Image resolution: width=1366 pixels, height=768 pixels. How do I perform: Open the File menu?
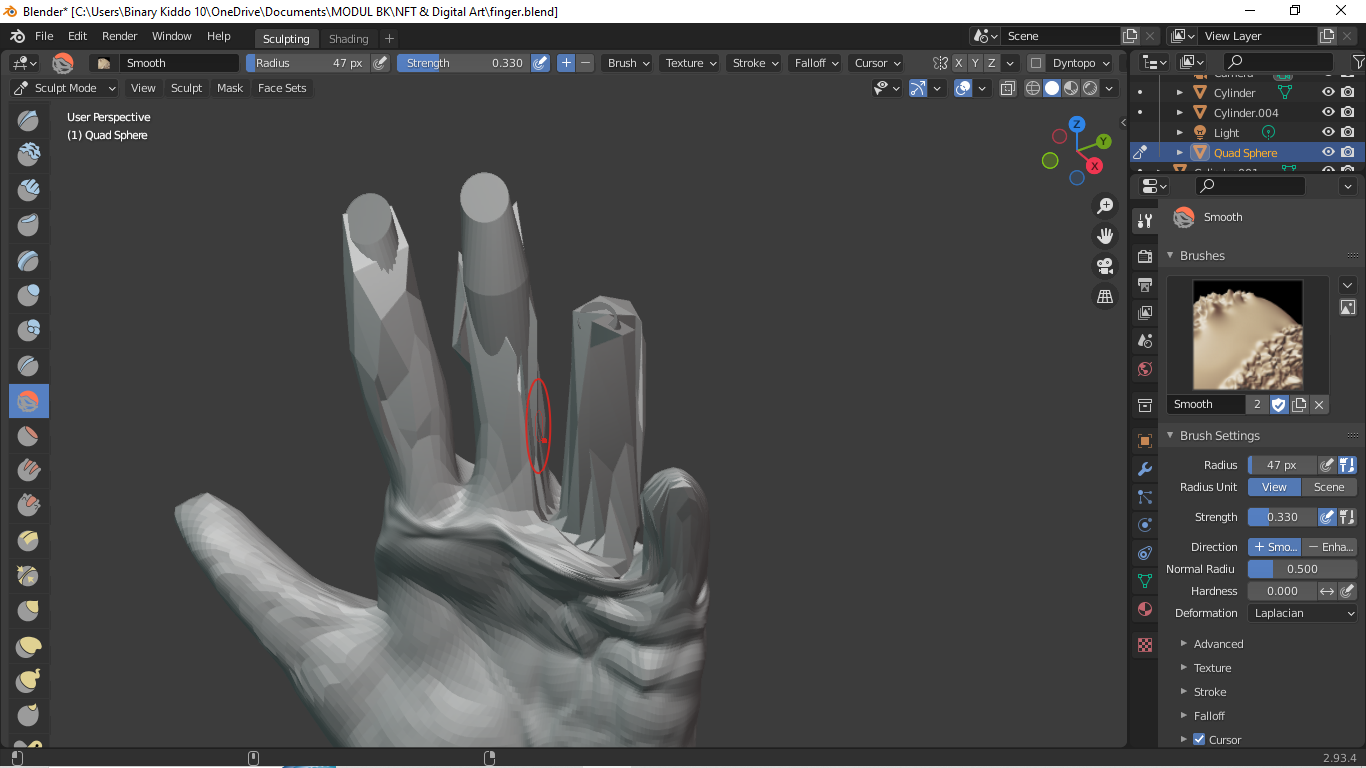(x=44, y=36)
